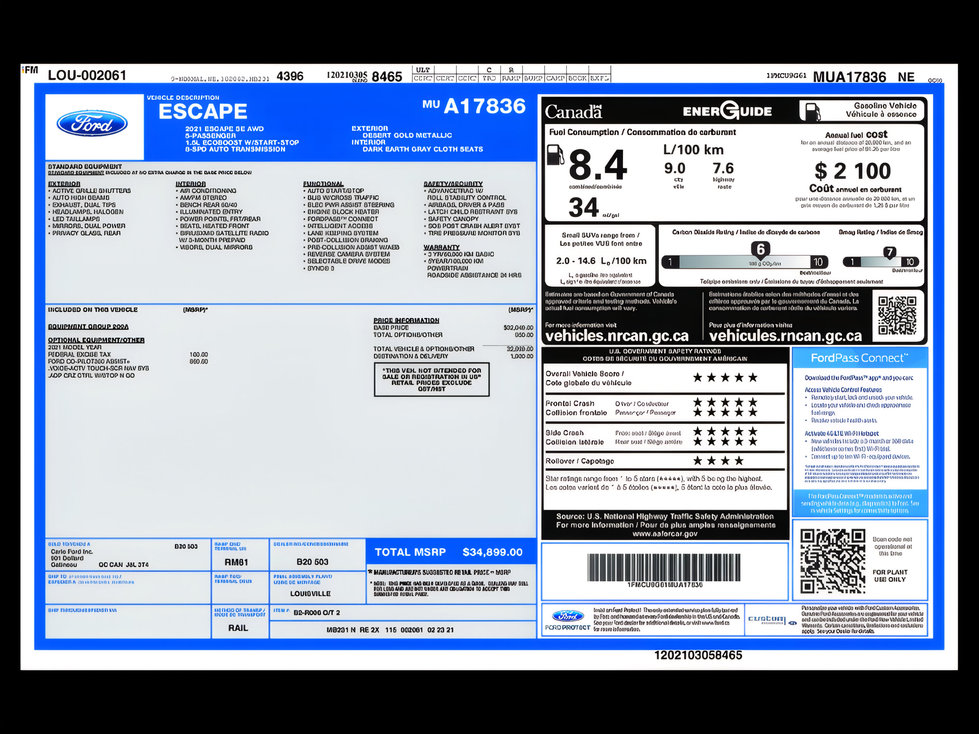Click the Ford Protect logo
The image size is (979, 734).
click(568, 620)
